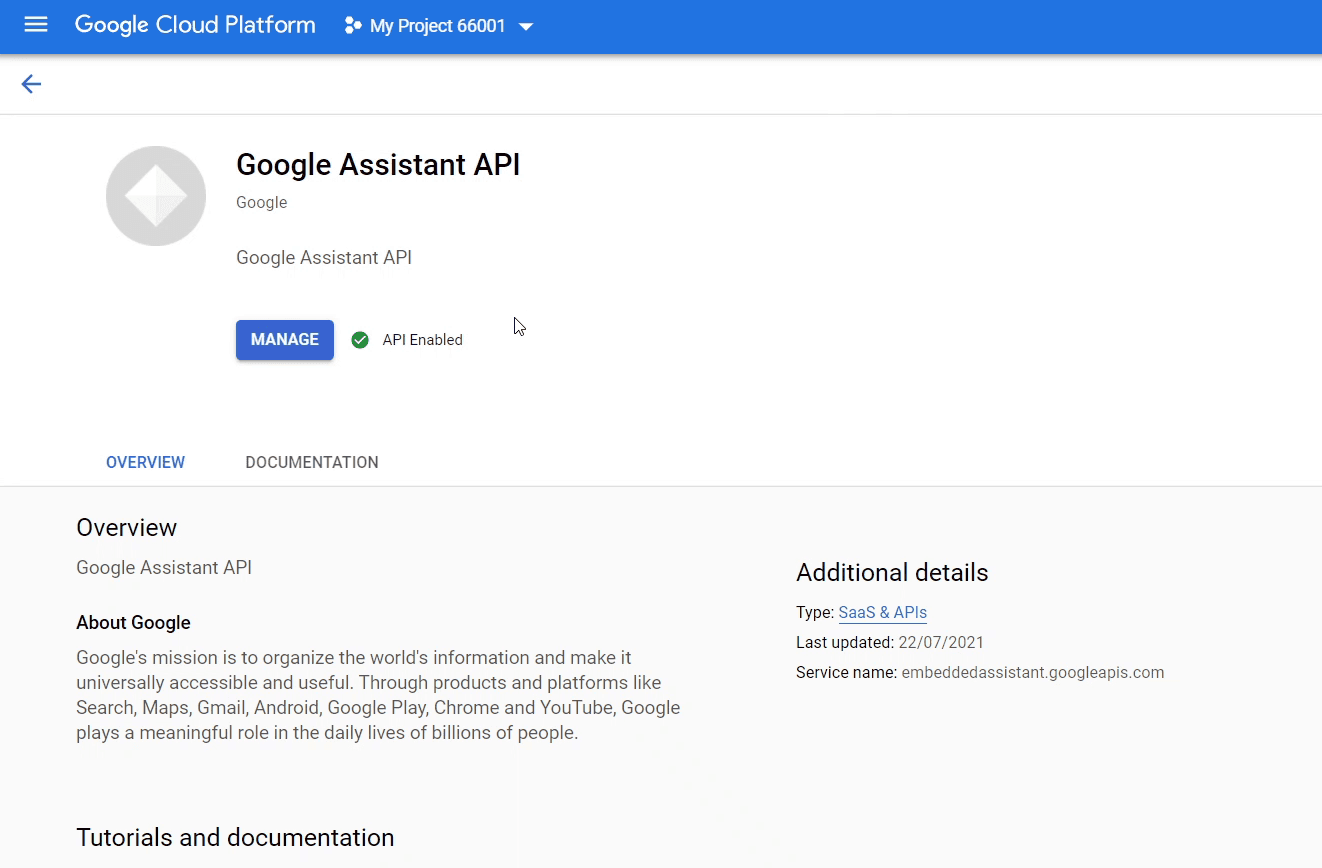Click the Google Assistant API product logo

tap(155, 195)
